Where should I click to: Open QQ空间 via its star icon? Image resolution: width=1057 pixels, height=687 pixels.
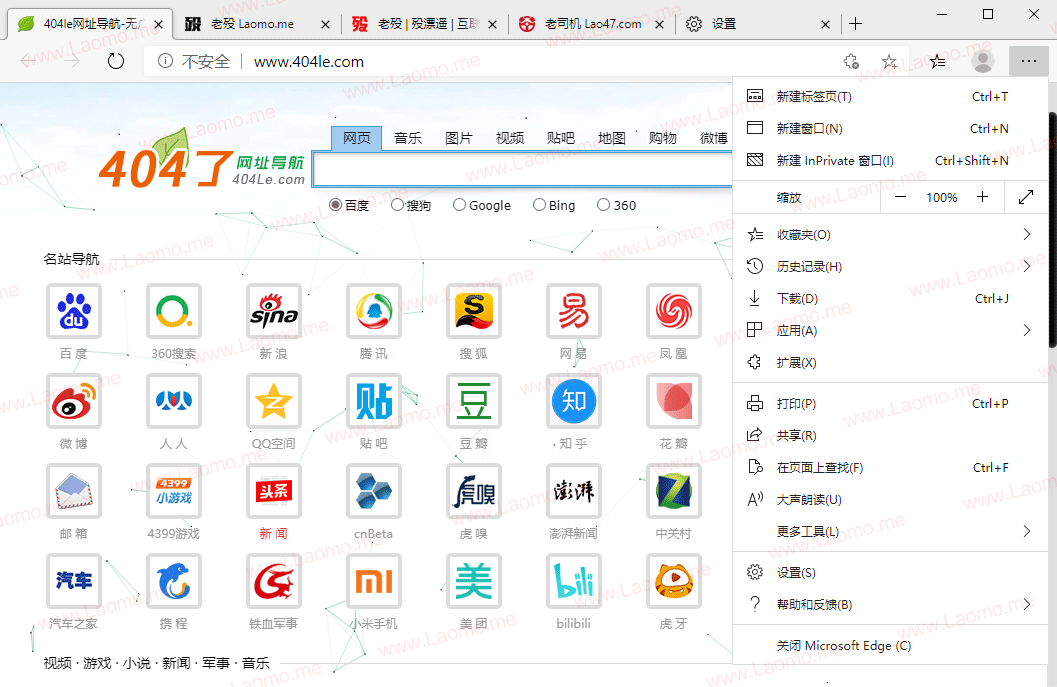(273, 401)
